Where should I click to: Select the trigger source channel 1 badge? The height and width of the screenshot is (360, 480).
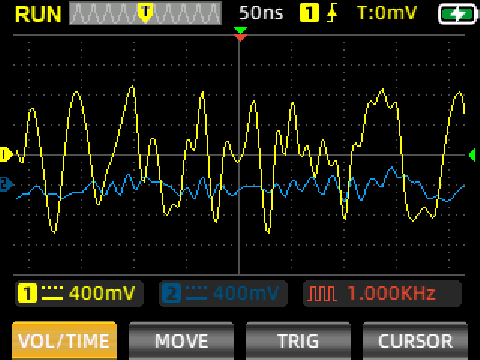[x=309, y=13]
